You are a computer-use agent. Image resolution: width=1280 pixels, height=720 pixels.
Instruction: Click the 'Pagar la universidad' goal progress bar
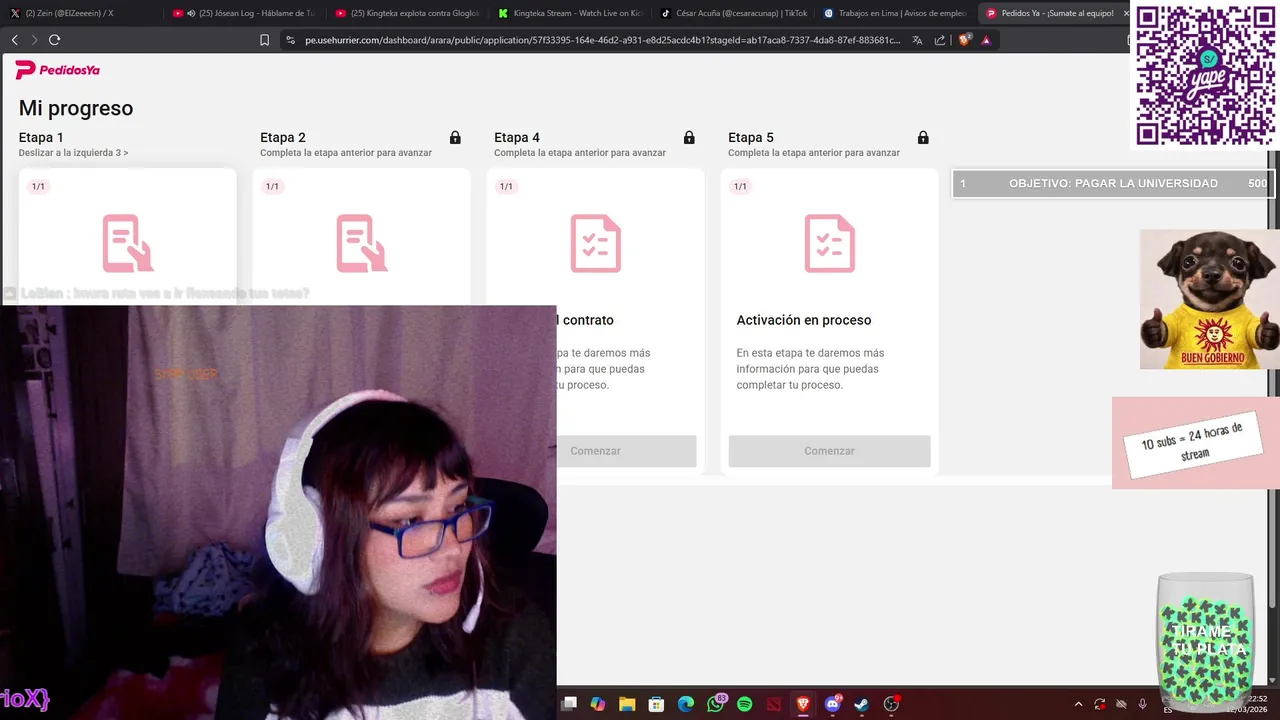[1113, 183]
